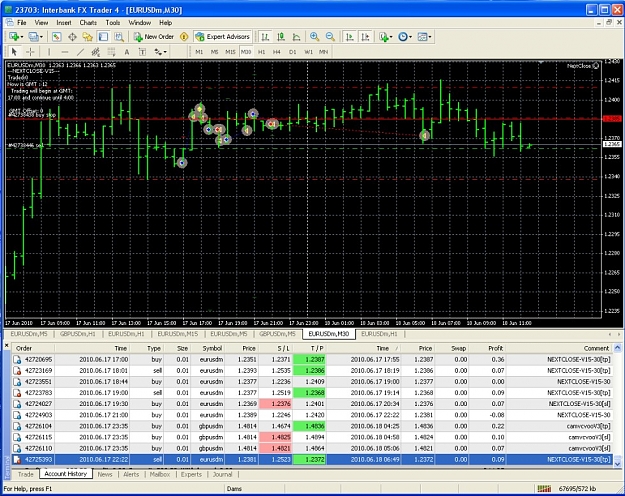Sort history by Symbol column header
Image resolution: width=625 pixels, height=496 pixels.
pos(208,348)
